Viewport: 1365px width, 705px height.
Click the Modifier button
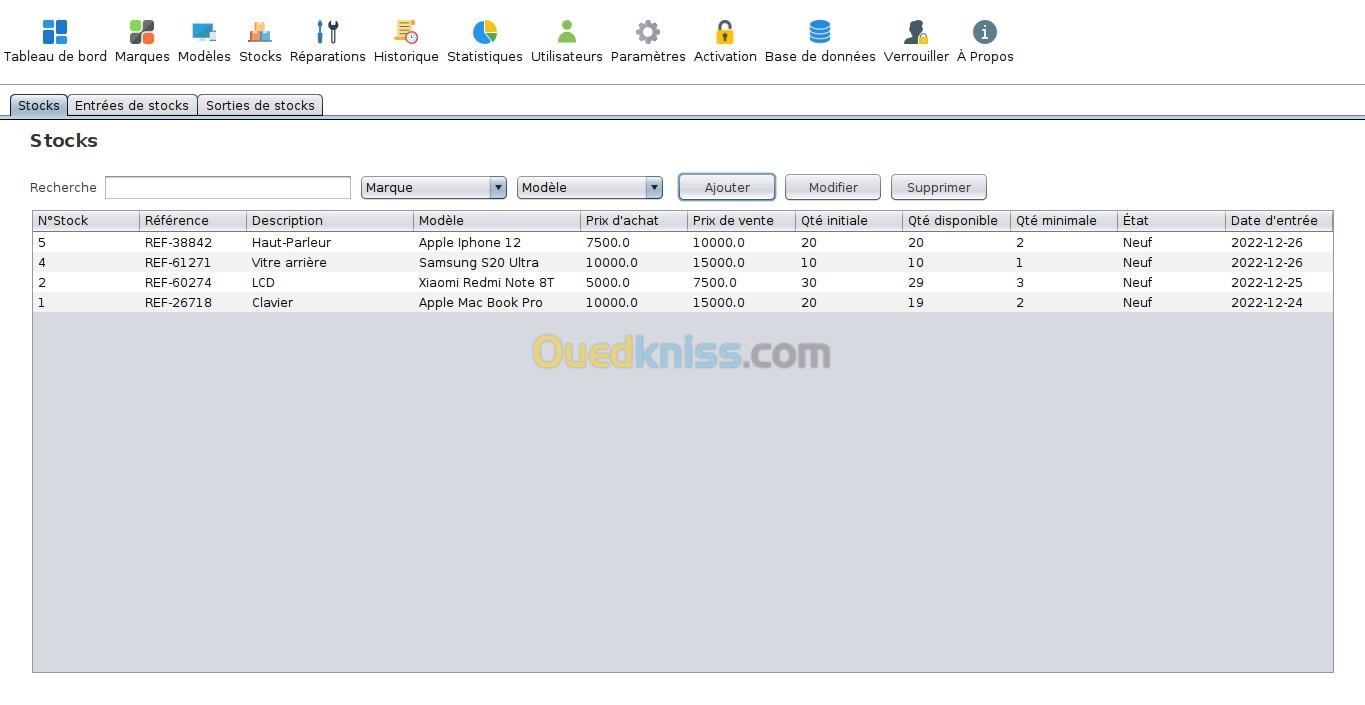pos(833,187)
